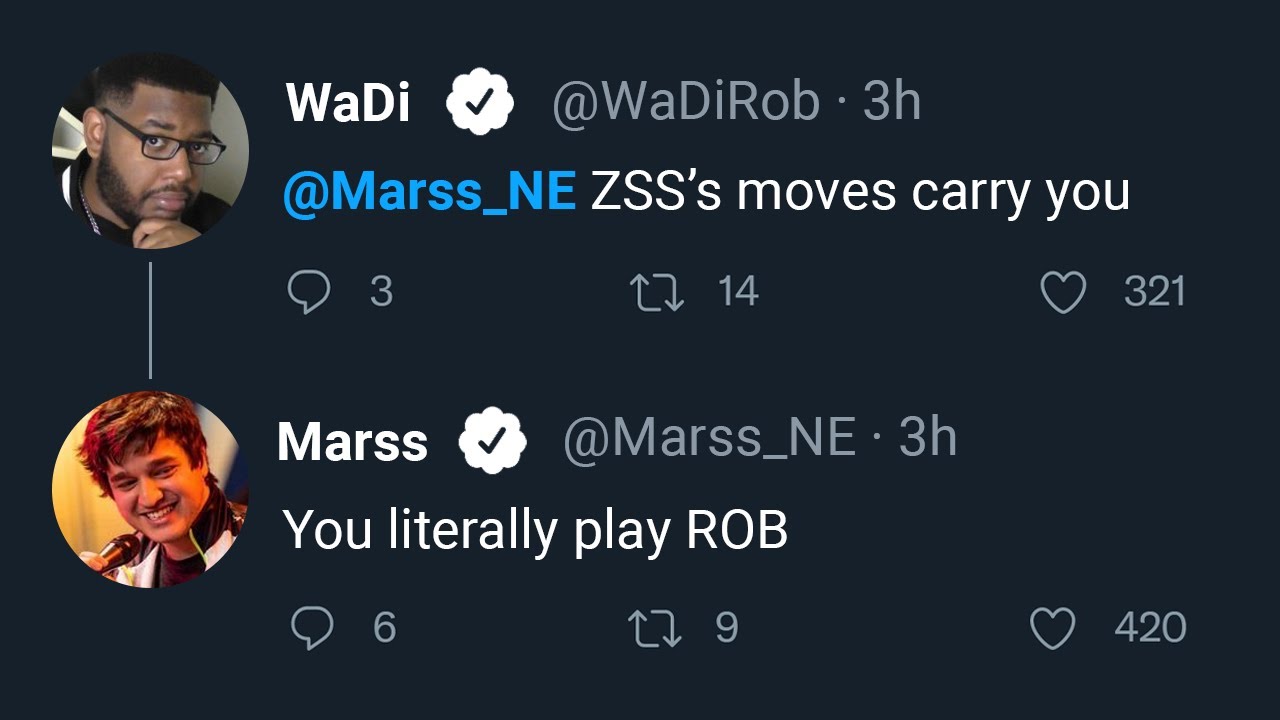The image size is (1280, 720).
Task: Click the verified badge next to Marss
Action: click(x=492, y=441)
